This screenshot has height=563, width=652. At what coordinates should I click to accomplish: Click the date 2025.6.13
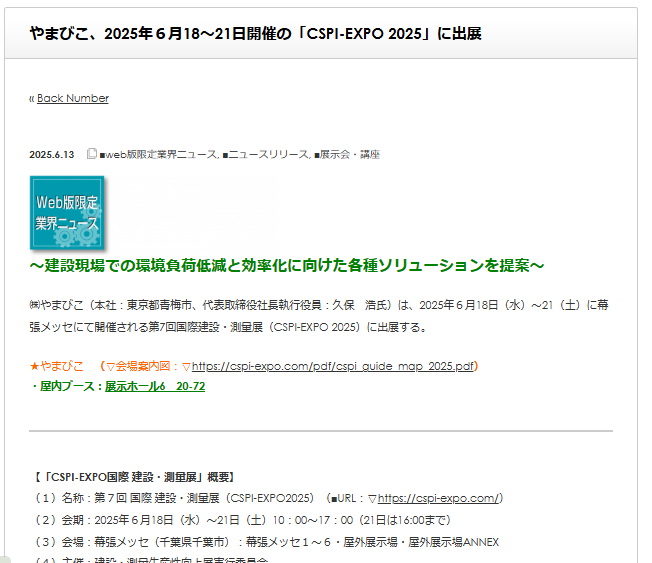(52, 155)
